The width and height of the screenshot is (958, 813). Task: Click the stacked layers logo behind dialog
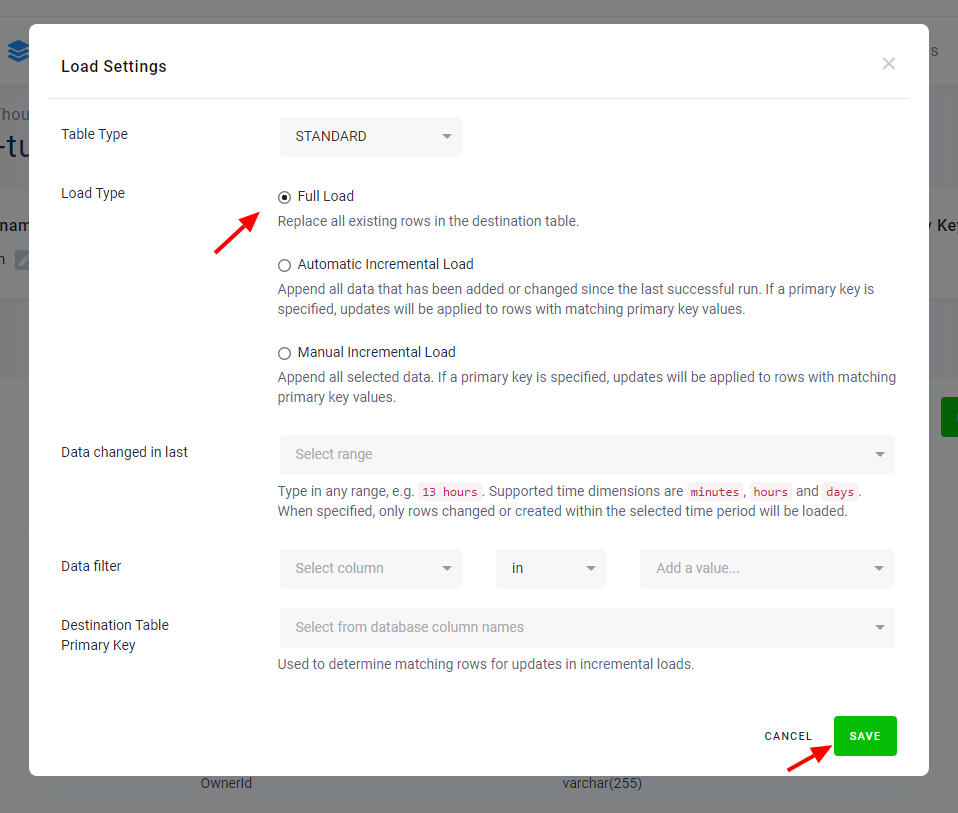(18, 50)
